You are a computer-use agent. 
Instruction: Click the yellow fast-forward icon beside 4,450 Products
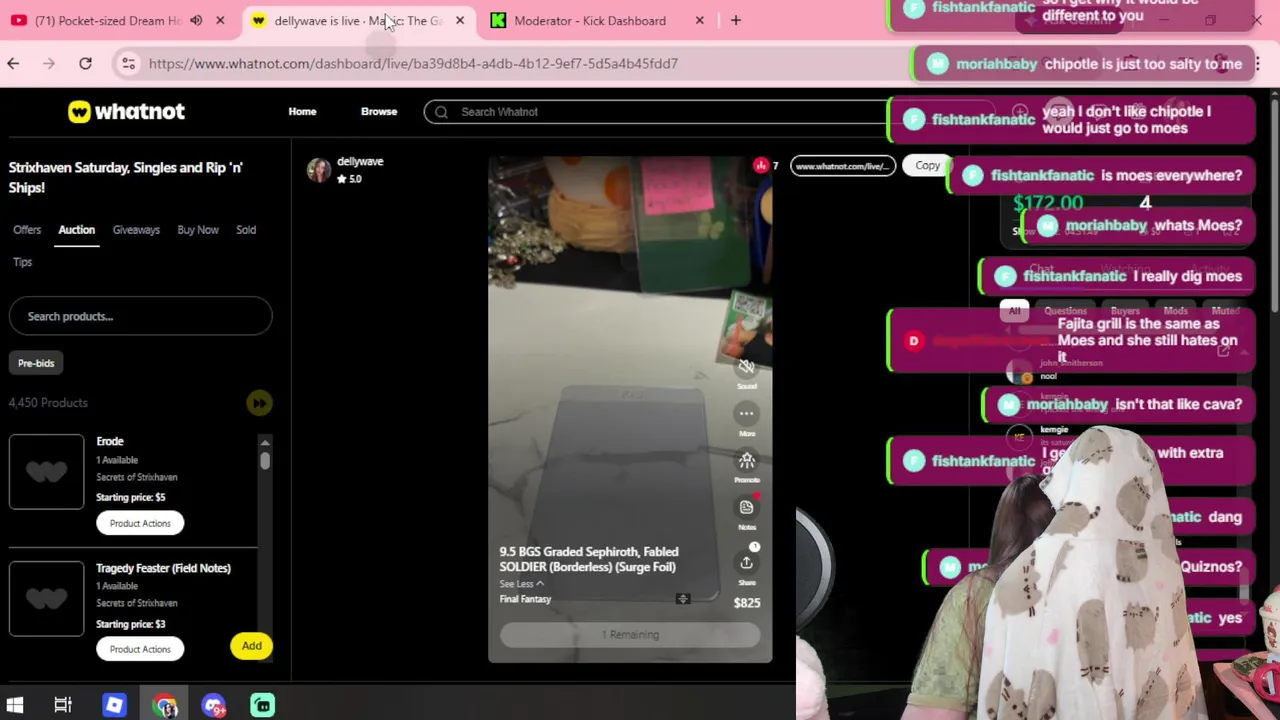pyautogui.click(x=259, y=403)
